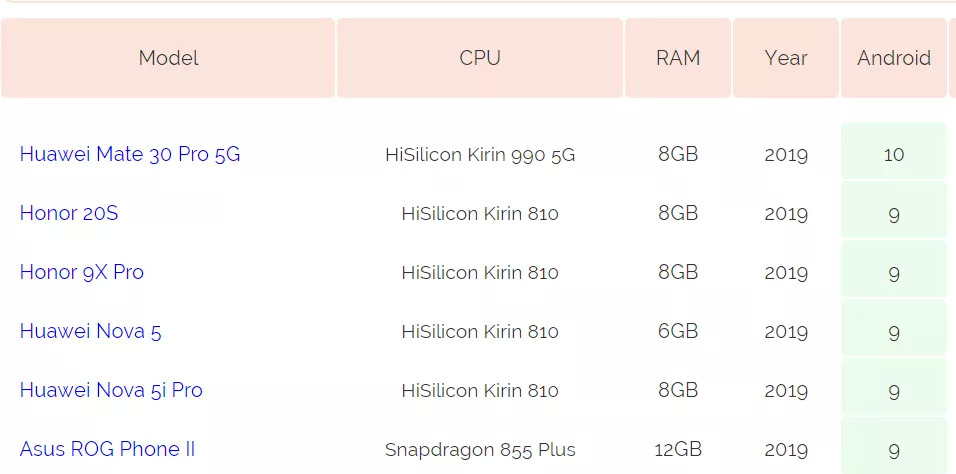The height and width of the screenshot is (474, 956).
Task: Open the Huawei Nova 5i Pro link
Action: [111, 391]
